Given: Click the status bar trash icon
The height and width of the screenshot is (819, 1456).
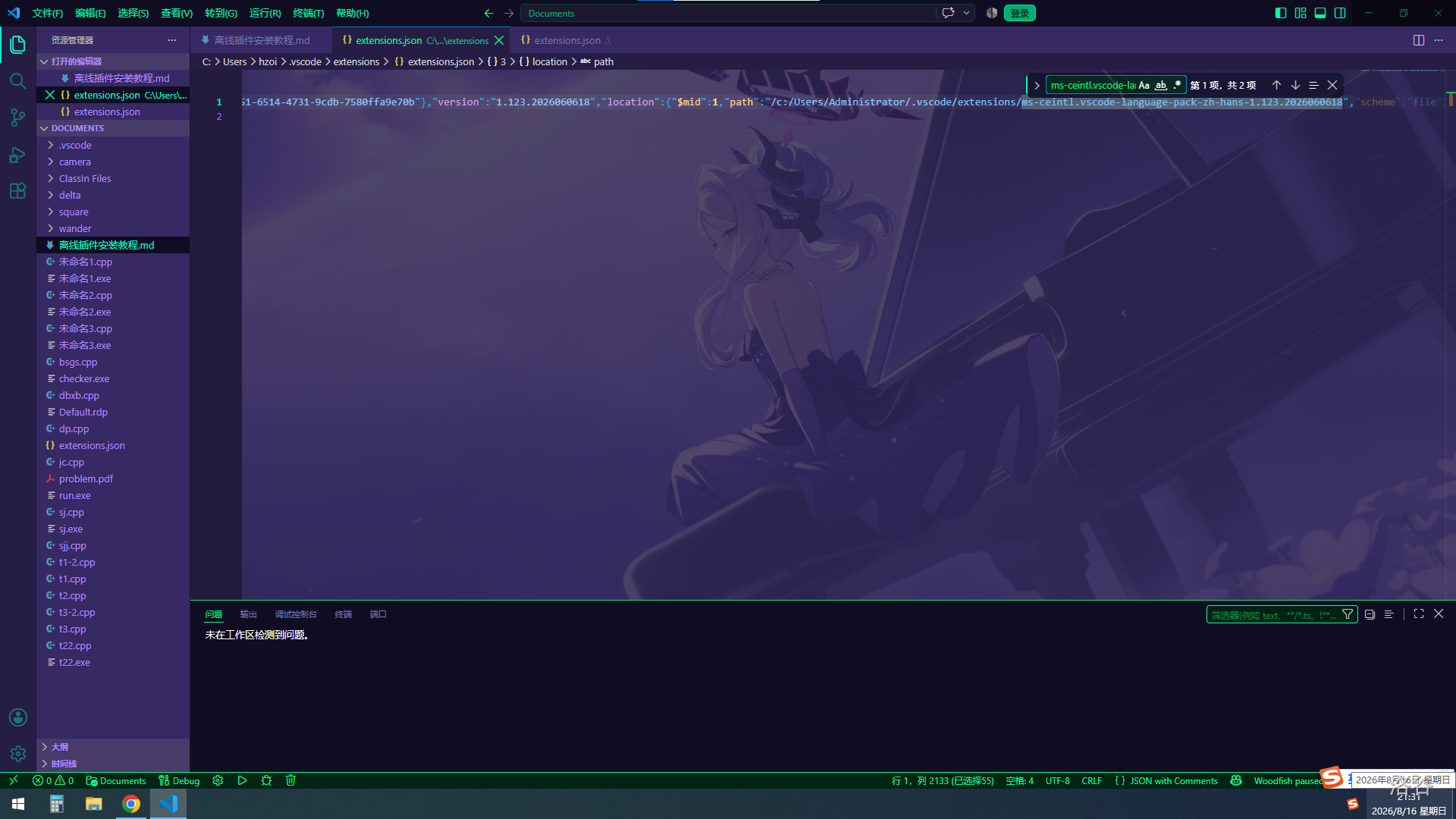Looking at the screenshot, I should tap(290, 780).
